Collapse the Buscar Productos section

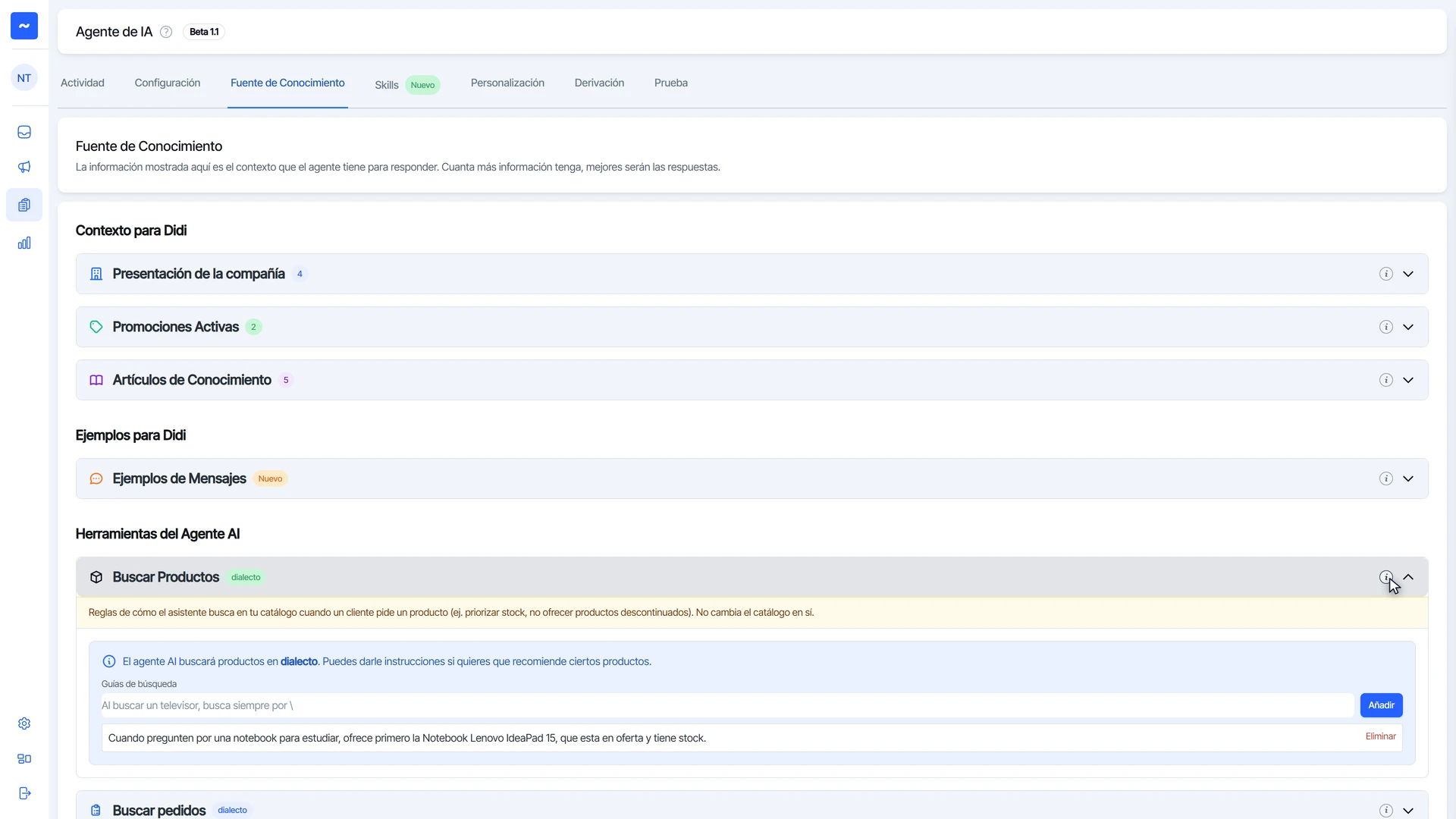pyautogui.click(x=1408, y=577)
